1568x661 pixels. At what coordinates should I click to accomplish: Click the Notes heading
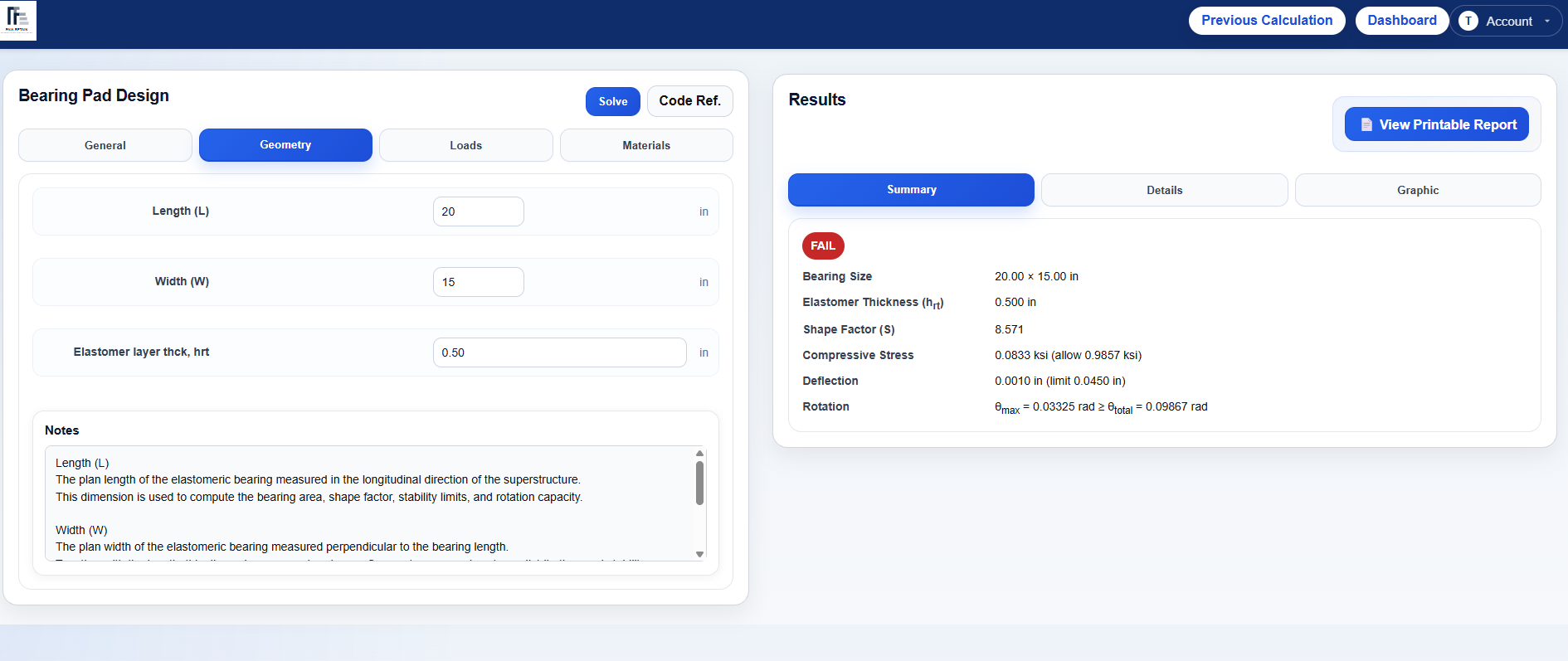pos(62,430)
